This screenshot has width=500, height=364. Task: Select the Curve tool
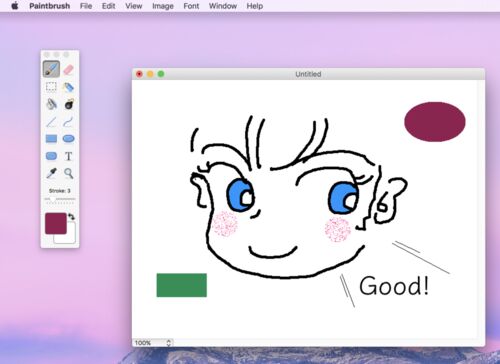68,122
